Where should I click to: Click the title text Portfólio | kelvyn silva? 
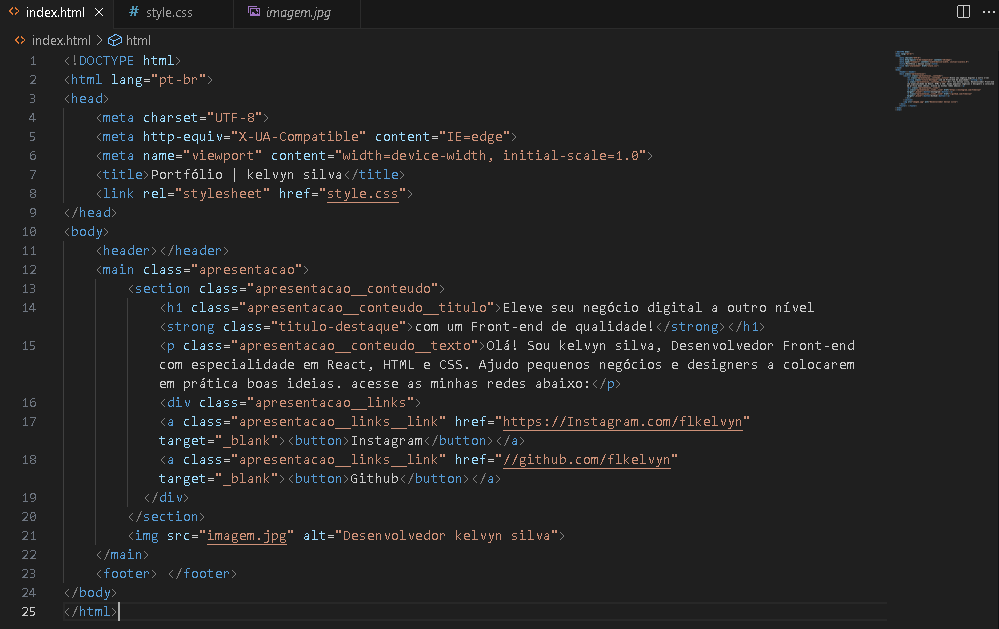pyautogui.click(x=247, y=175)
